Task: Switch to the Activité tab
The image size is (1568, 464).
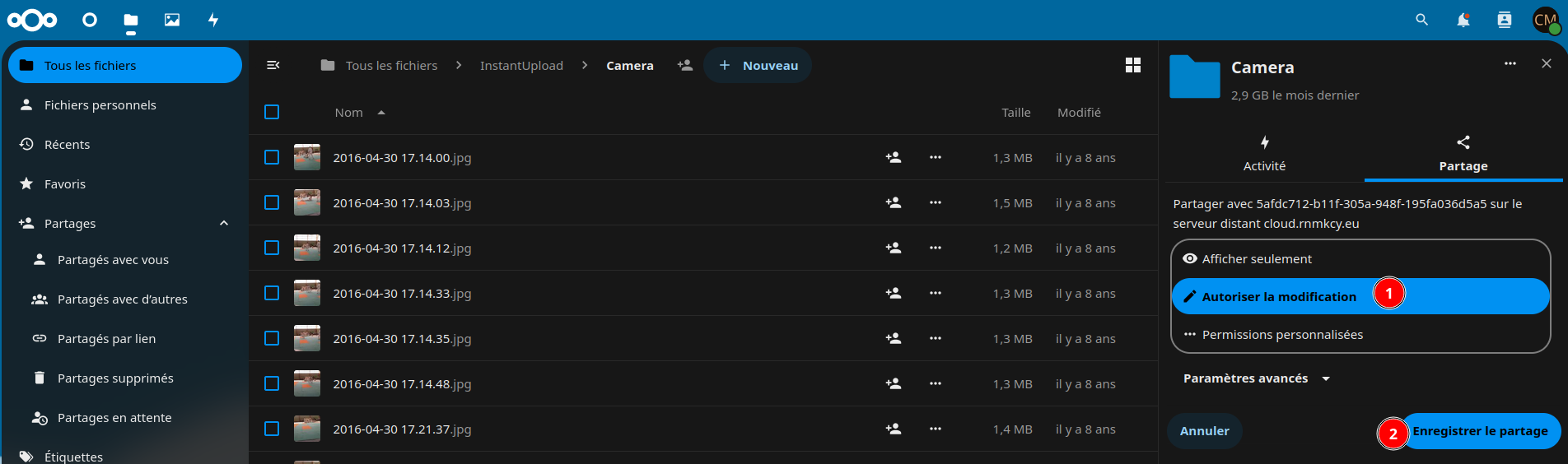Action: [1264, 154]
